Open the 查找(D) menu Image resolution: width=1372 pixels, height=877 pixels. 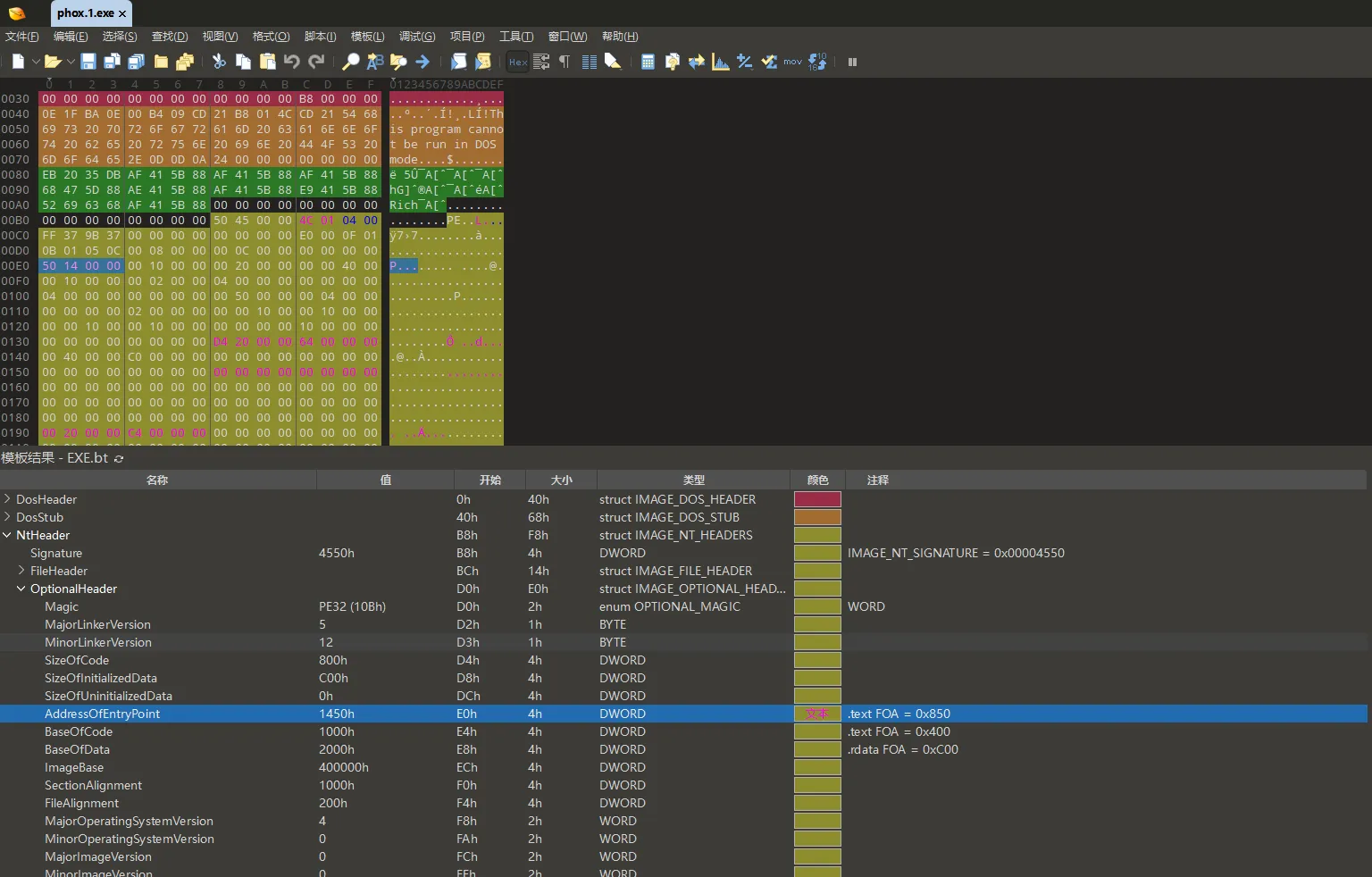[170, 37]
